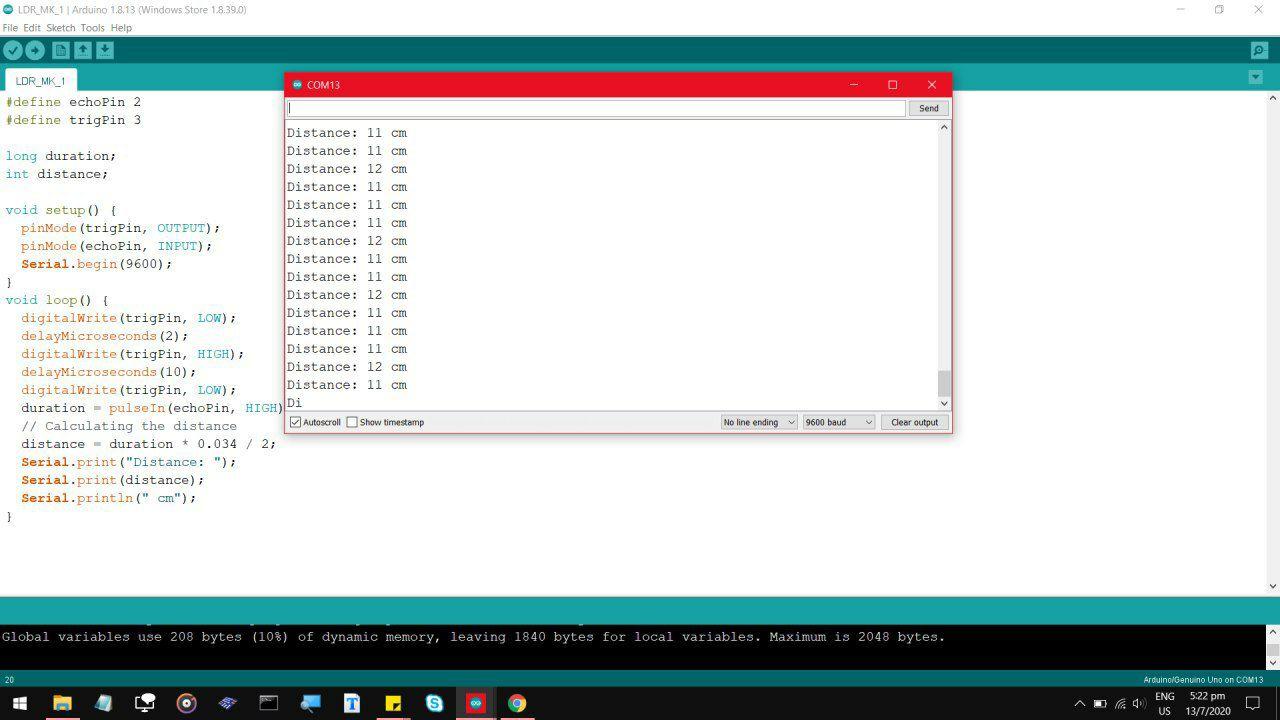Open Serial Monitor magnifier icon
The width and height of the screenshot is (1280, 720).
[1259, 50]
